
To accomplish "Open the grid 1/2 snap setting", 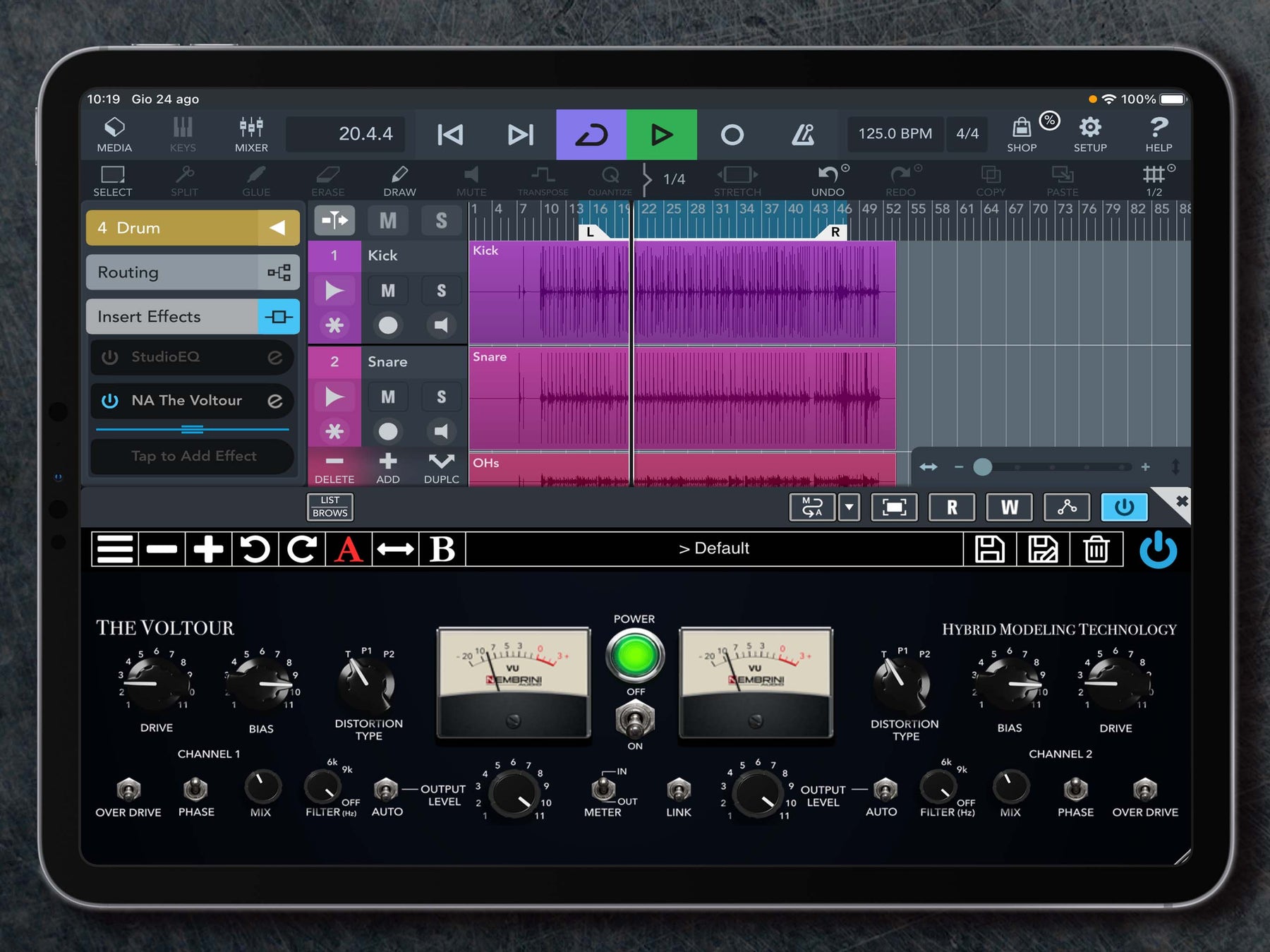I will point(1154,181).
